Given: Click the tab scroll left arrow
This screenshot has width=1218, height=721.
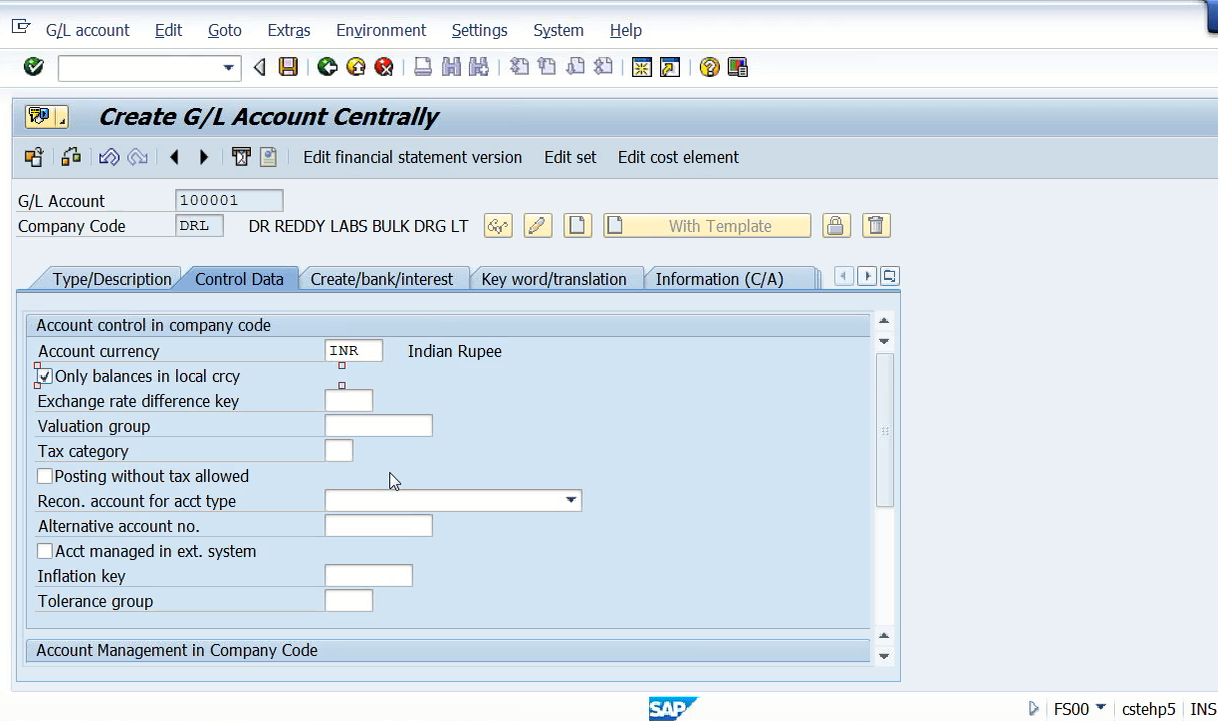Looking at the screenshot, I should (x=844, y=276).
